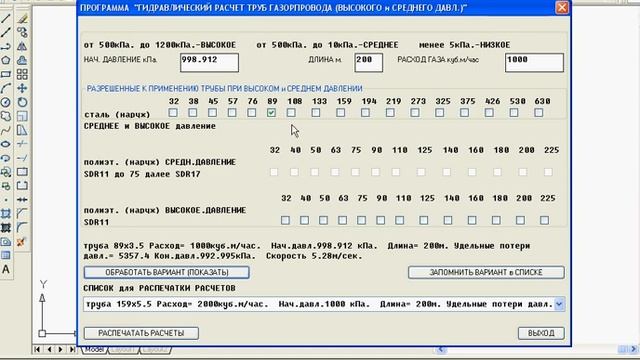Select the Array tool
Screen dimensions: 640x360
click(x=22, y=74)
